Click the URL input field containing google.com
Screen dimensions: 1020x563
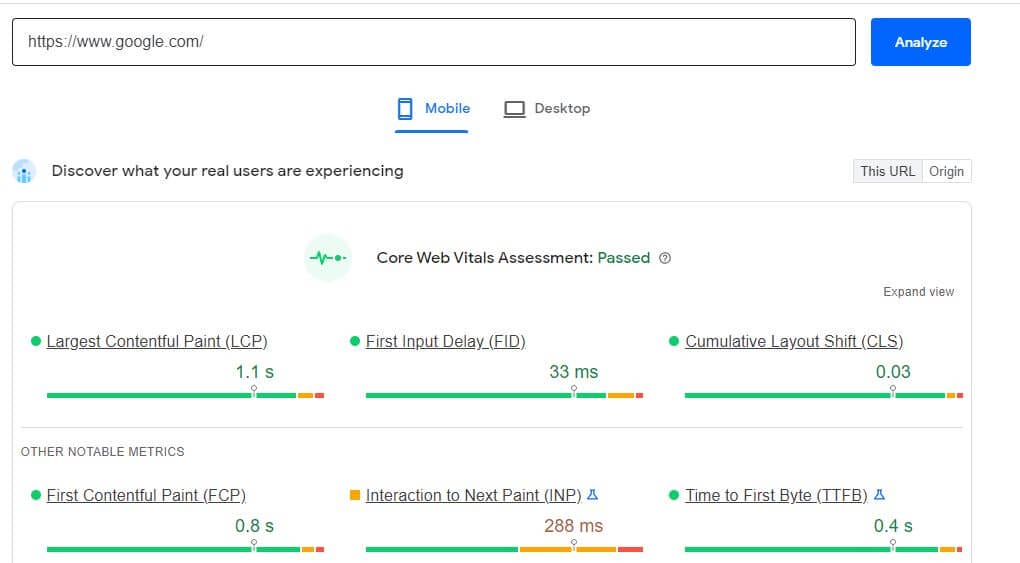pyautogui.click(x=434, y=42)
